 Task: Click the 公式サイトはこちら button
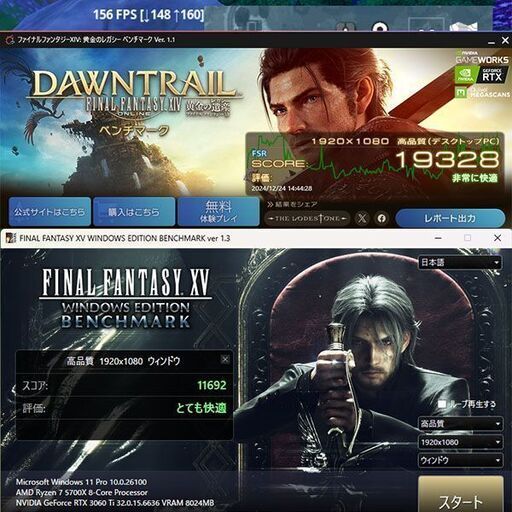[50, 212]
